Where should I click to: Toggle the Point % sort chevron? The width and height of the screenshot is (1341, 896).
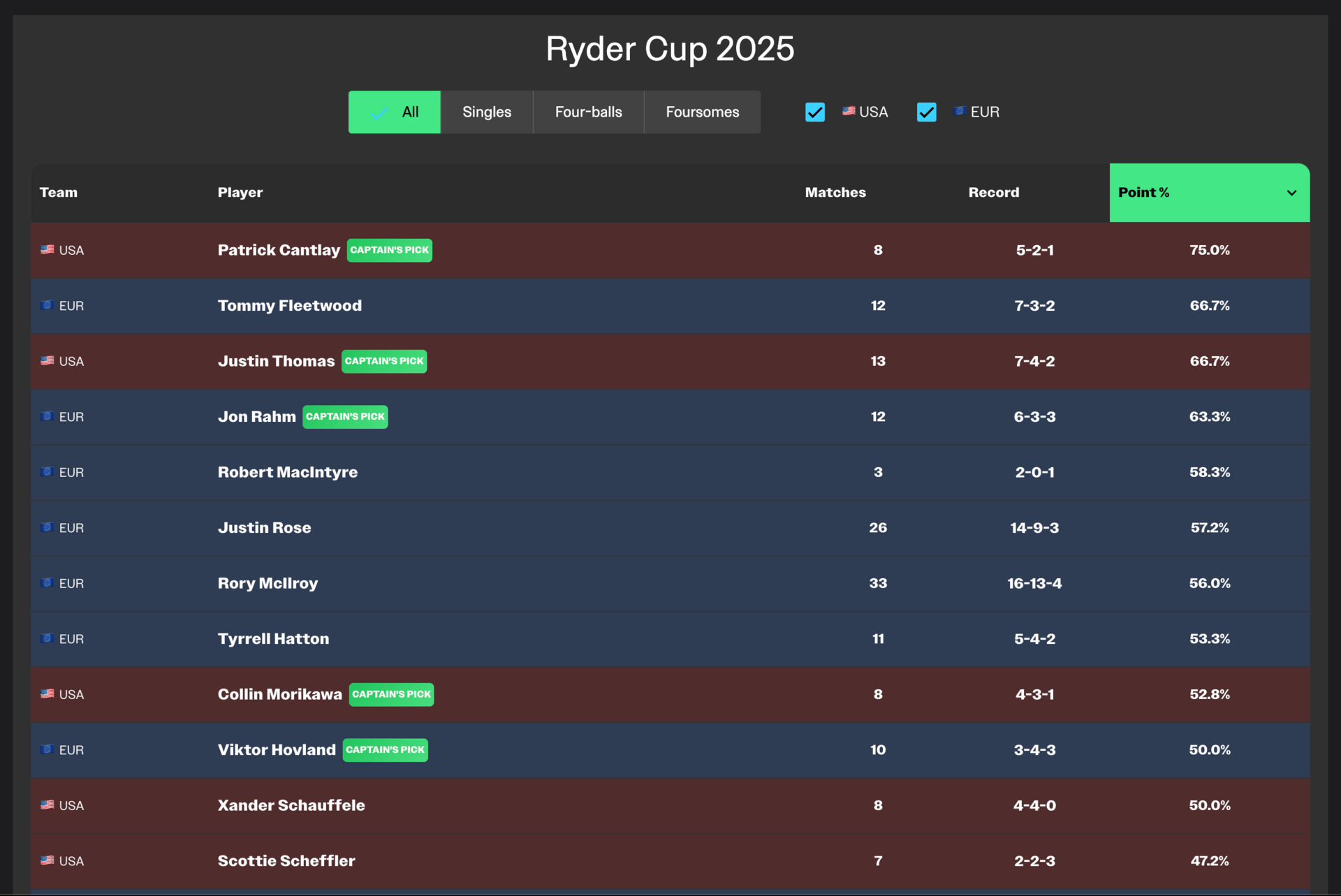pos(1291,193)
